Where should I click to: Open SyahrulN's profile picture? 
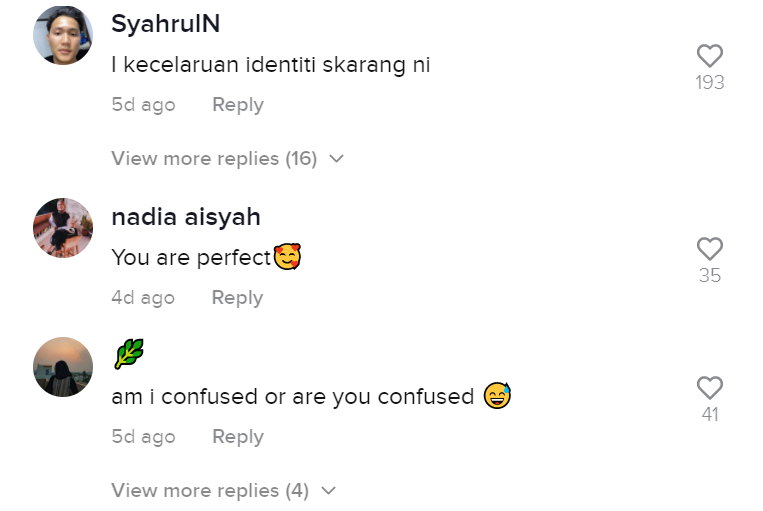(63, 35)
